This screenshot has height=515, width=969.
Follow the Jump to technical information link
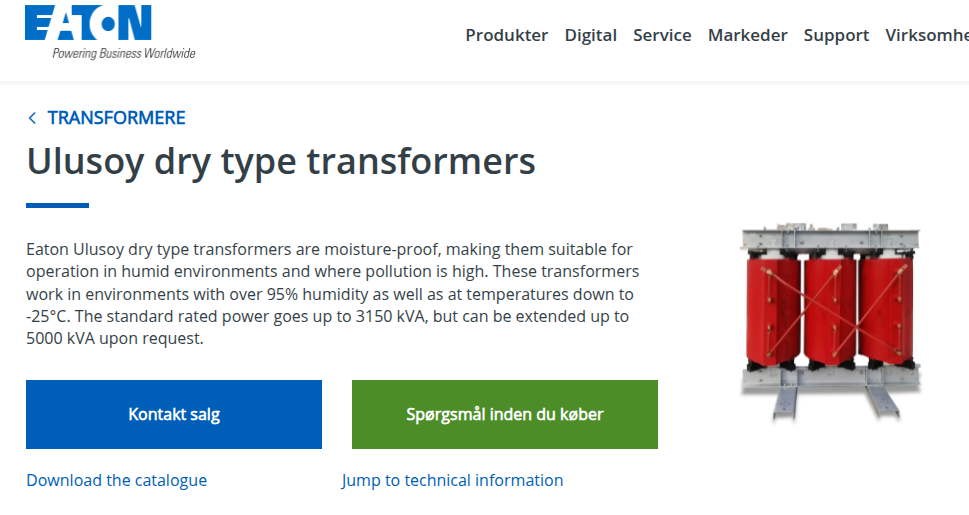pos(452,480)
